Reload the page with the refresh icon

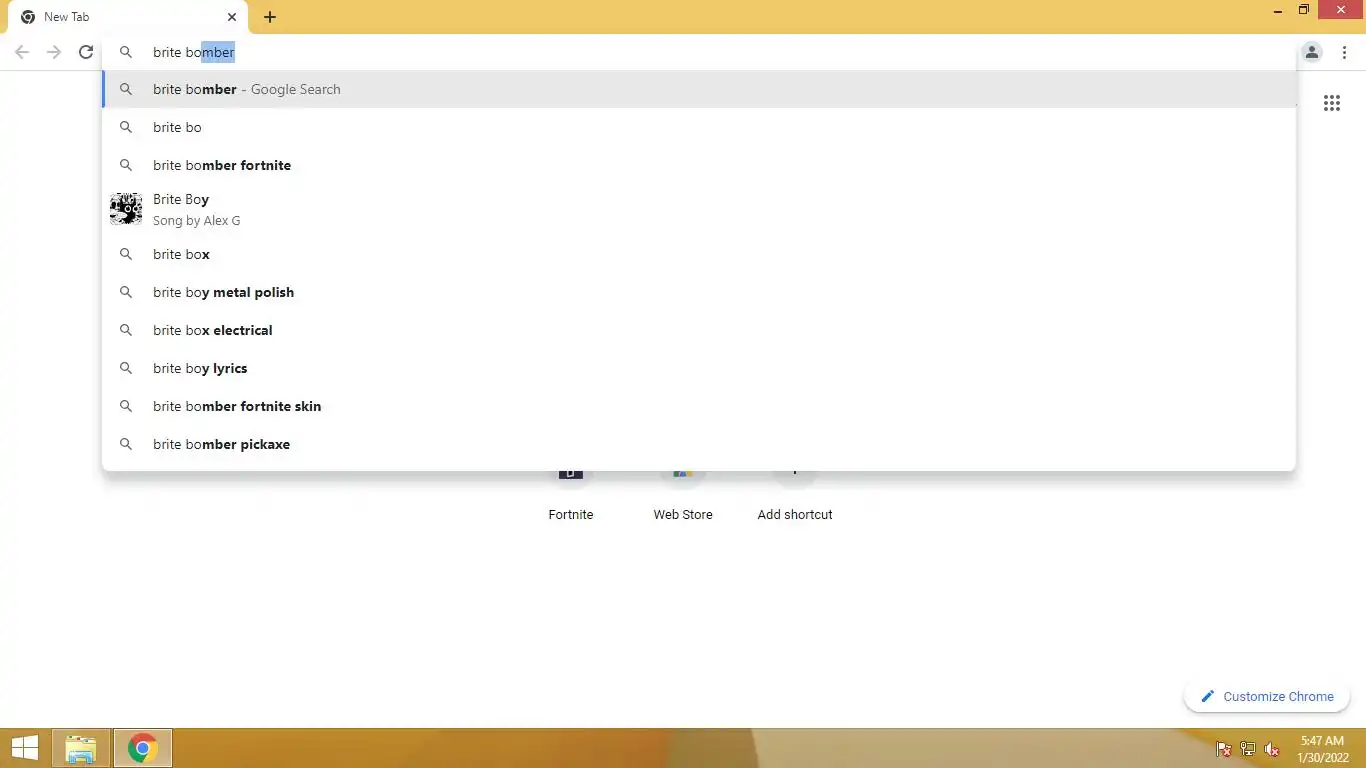(86, 52)
